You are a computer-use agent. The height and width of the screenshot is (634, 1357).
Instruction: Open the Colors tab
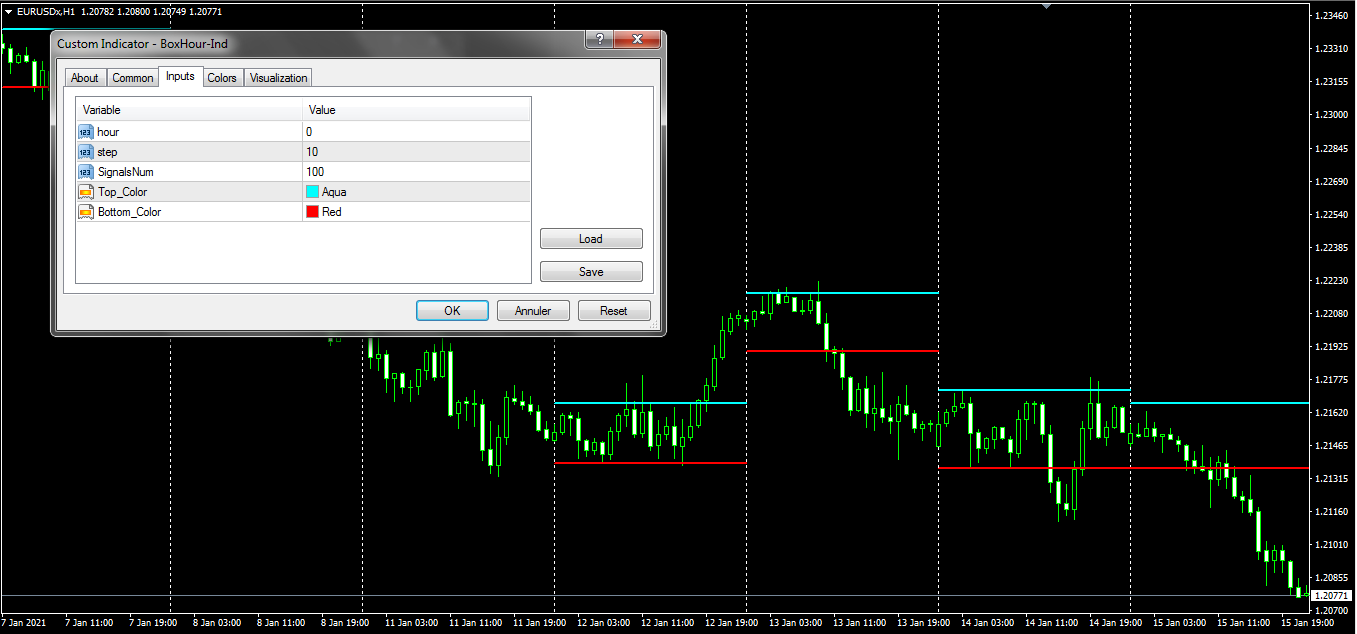click(x=222, y=78)
